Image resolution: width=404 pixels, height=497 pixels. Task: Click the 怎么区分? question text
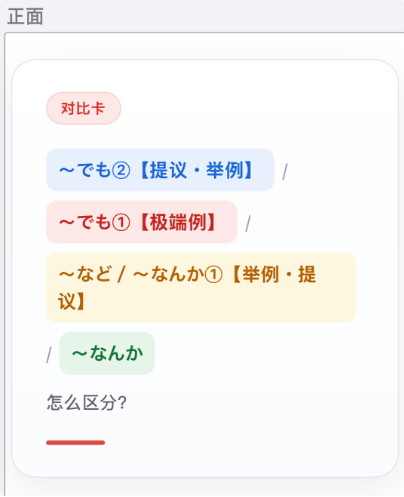coord(87,402)
